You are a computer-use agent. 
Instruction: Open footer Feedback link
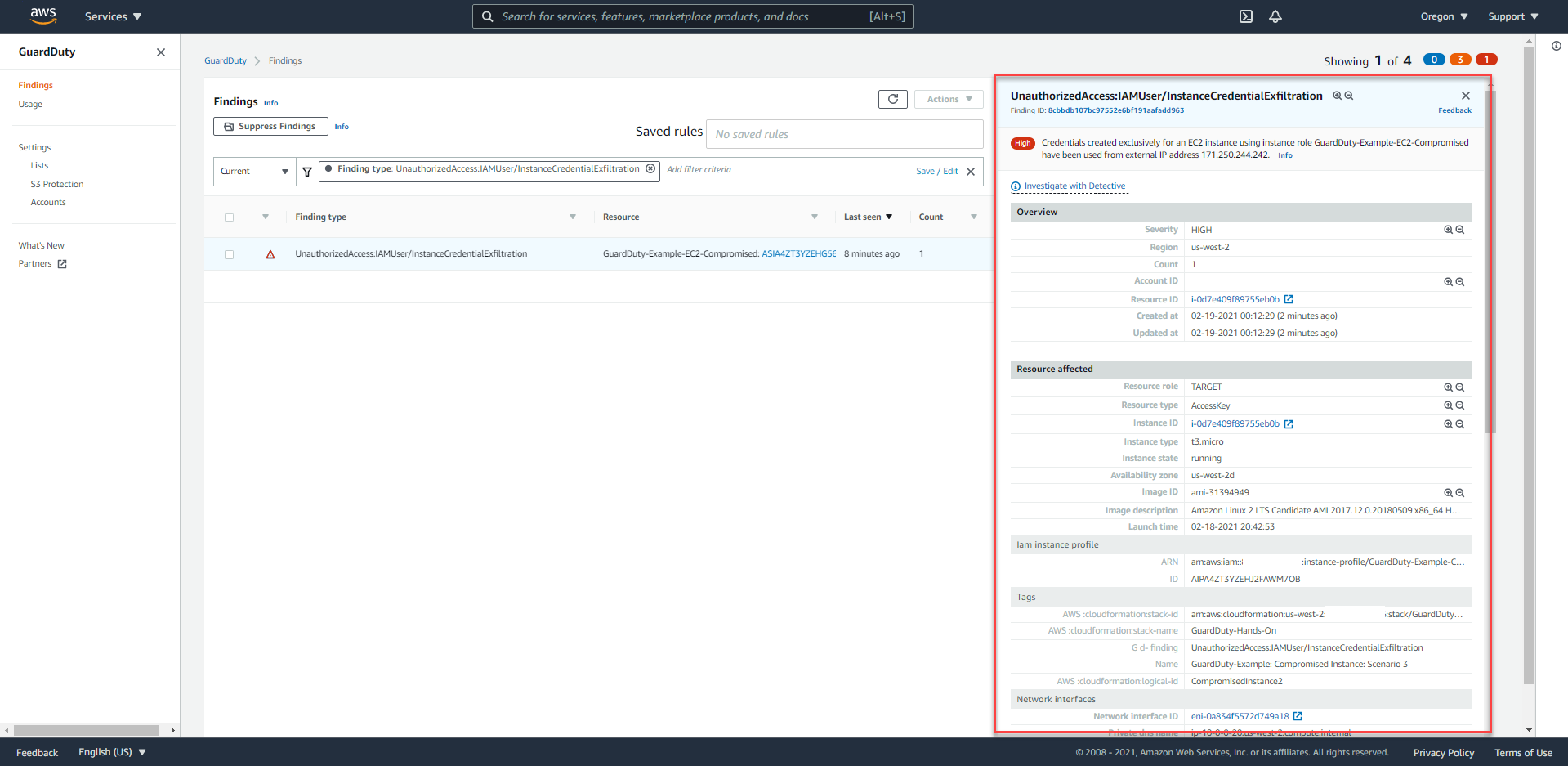point(37,753)
